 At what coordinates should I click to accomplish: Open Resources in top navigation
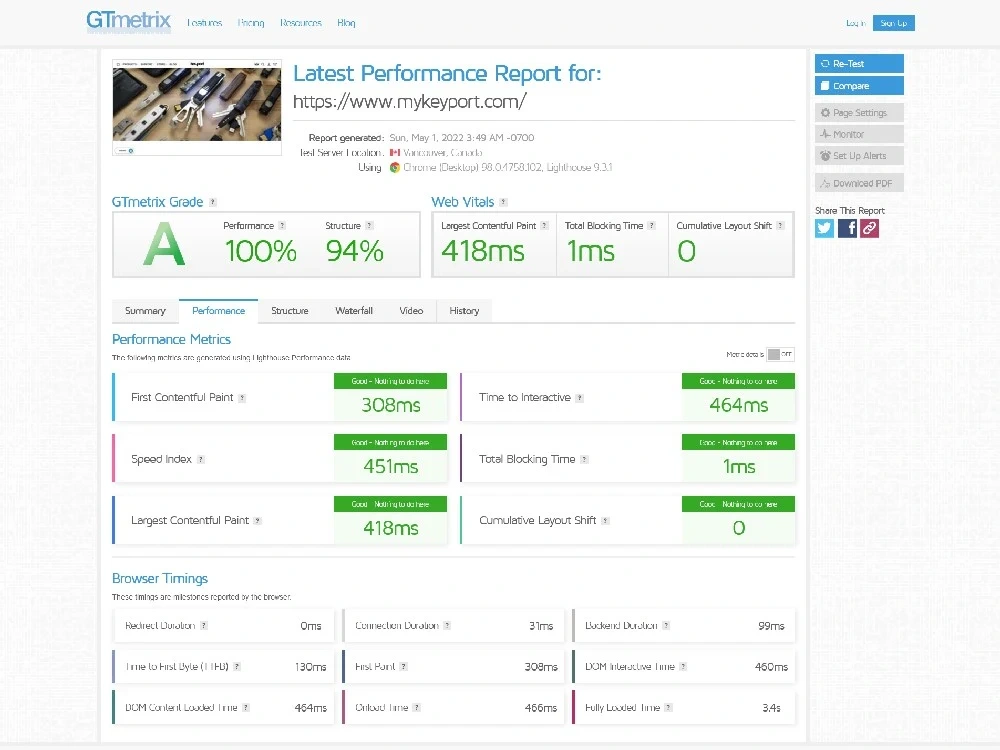click(x=301, y=23)
